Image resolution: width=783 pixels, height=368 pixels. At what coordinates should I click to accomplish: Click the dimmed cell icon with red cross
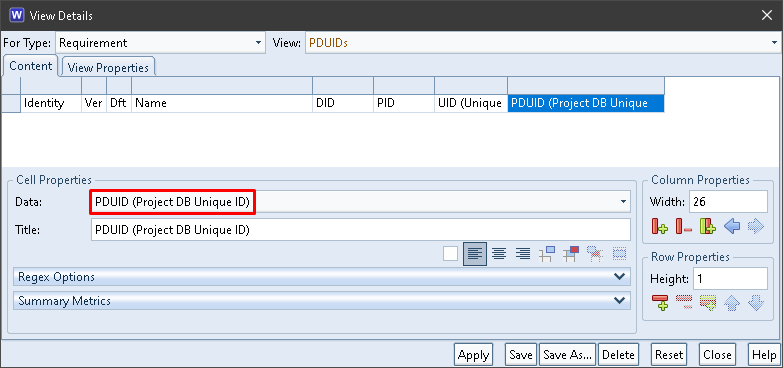click(595, 254)
